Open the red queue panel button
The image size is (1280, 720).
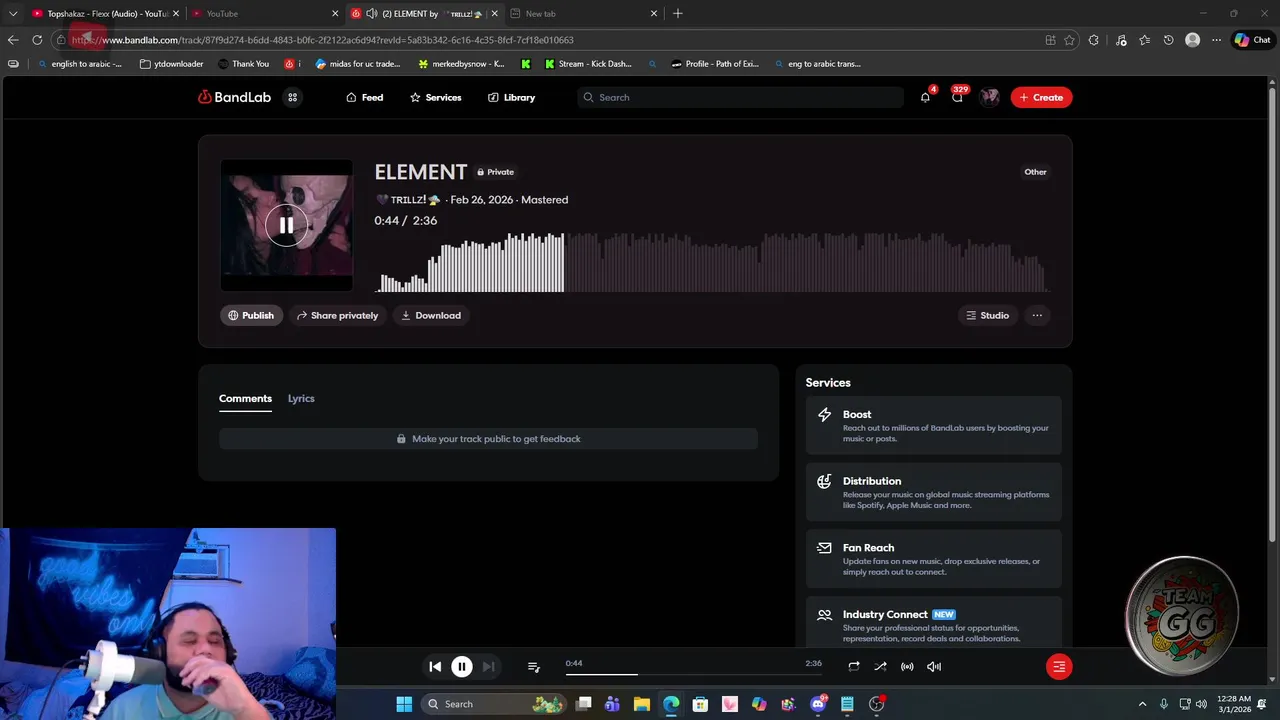coord(1059,666)
